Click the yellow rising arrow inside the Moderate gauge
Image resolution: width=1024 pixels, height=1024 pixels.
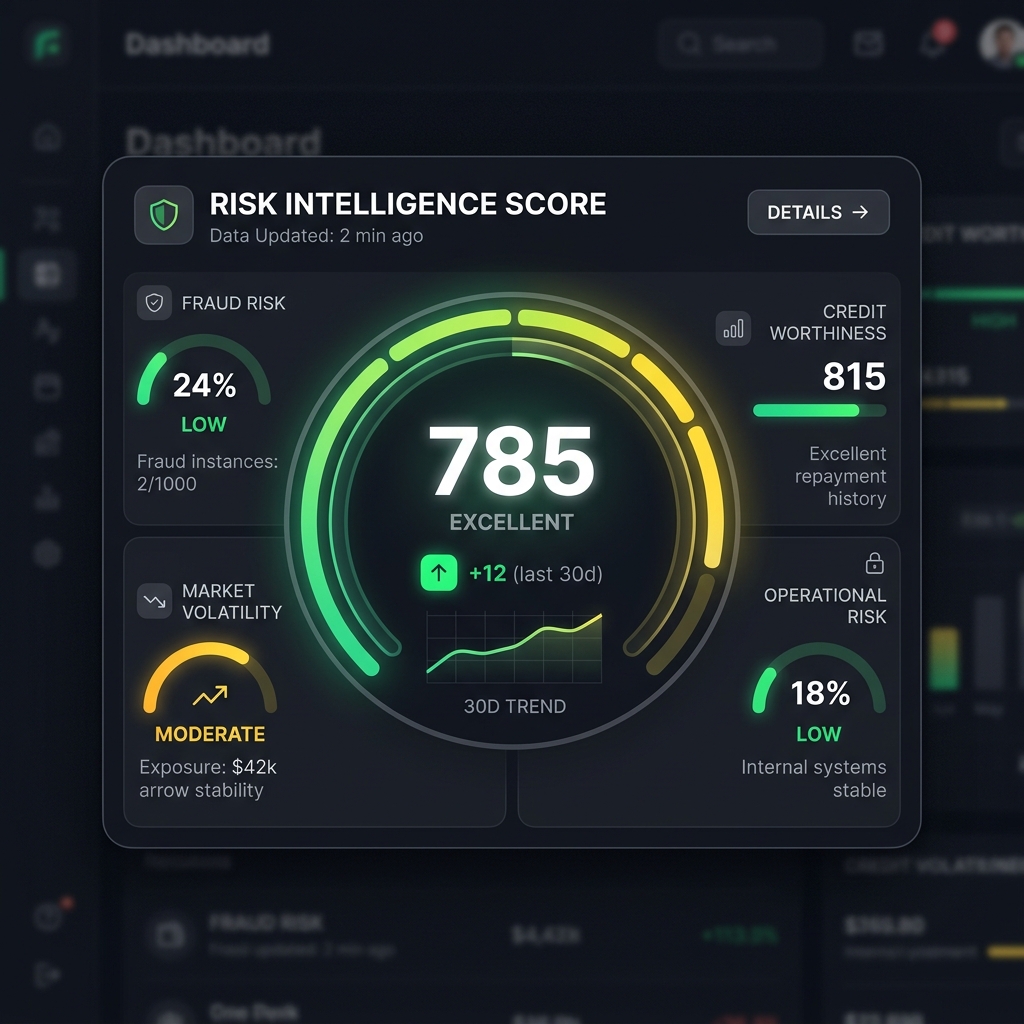(x=210, y=696)
